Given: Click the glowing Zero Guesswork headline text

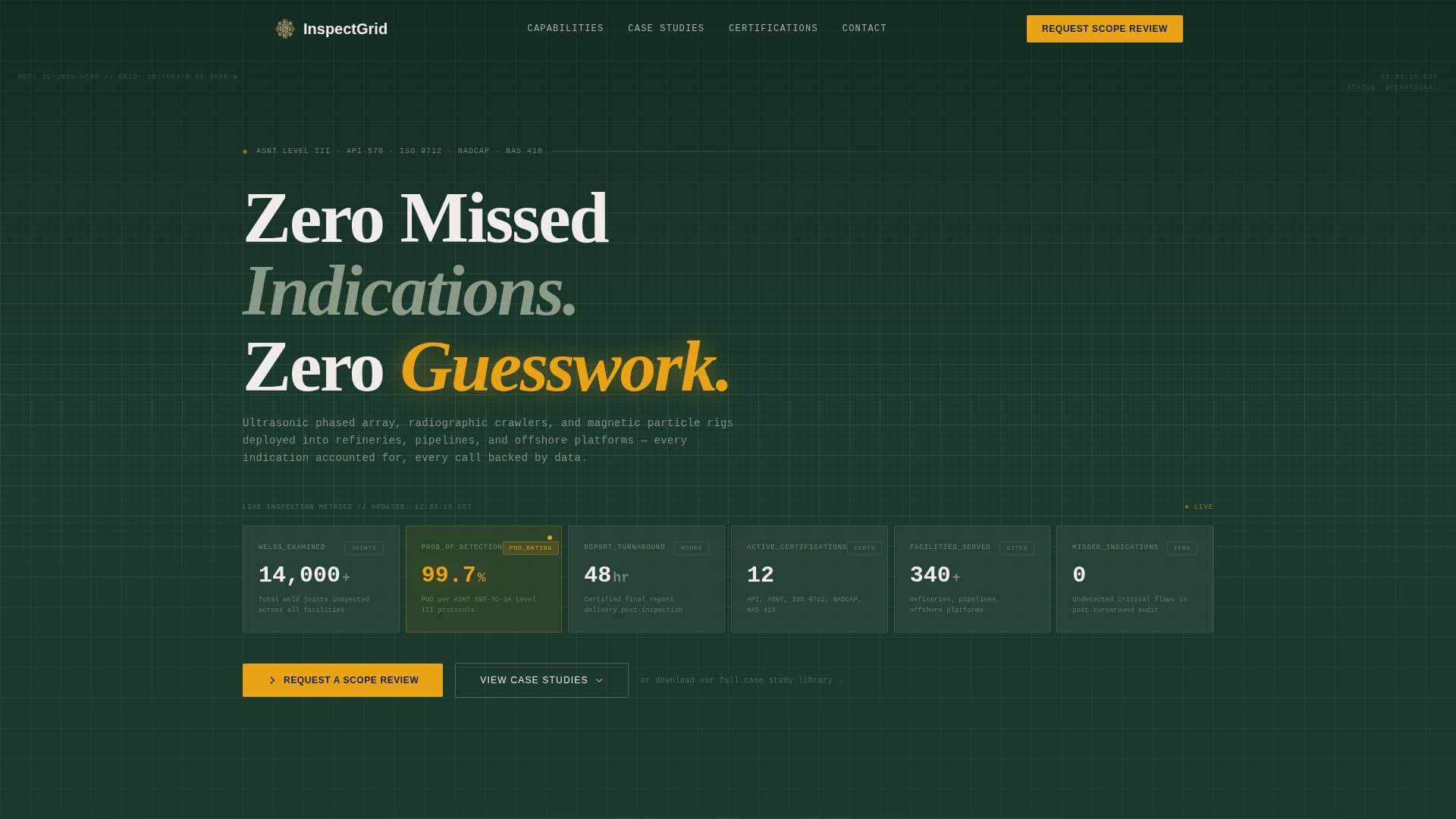Looking at the screenshot, I should pos(564,368).
